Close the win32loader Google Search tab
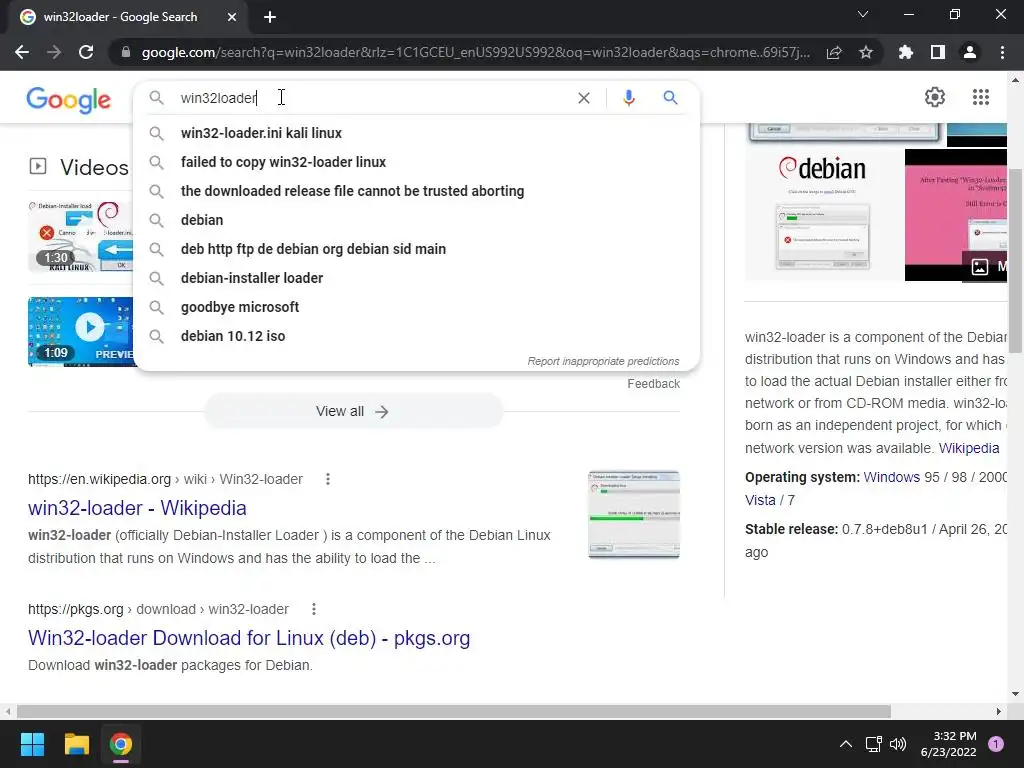The width and height of the screenshot is (1024, 768). [232, 17]
